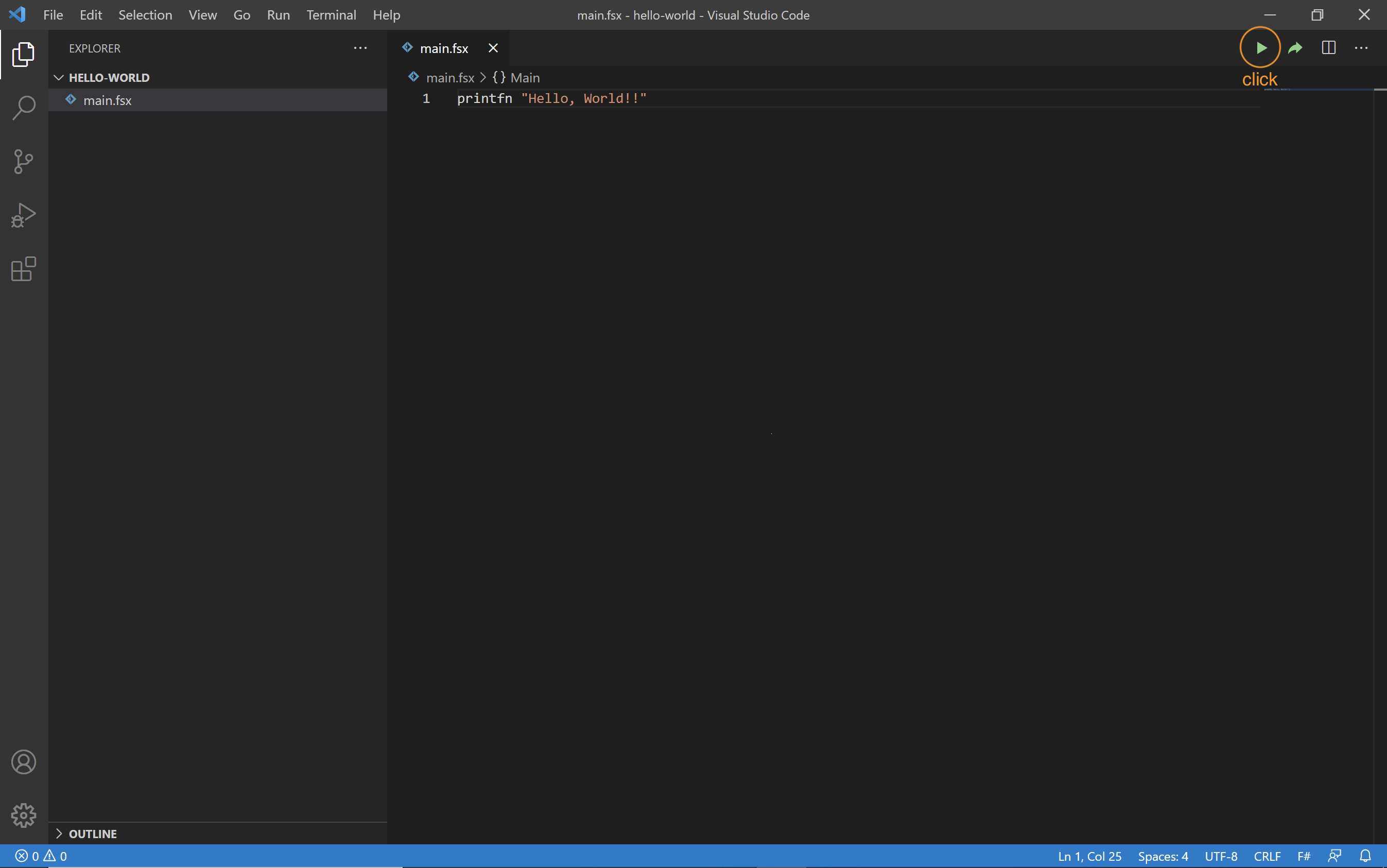Open the Accounts icon

coord(24,762)
